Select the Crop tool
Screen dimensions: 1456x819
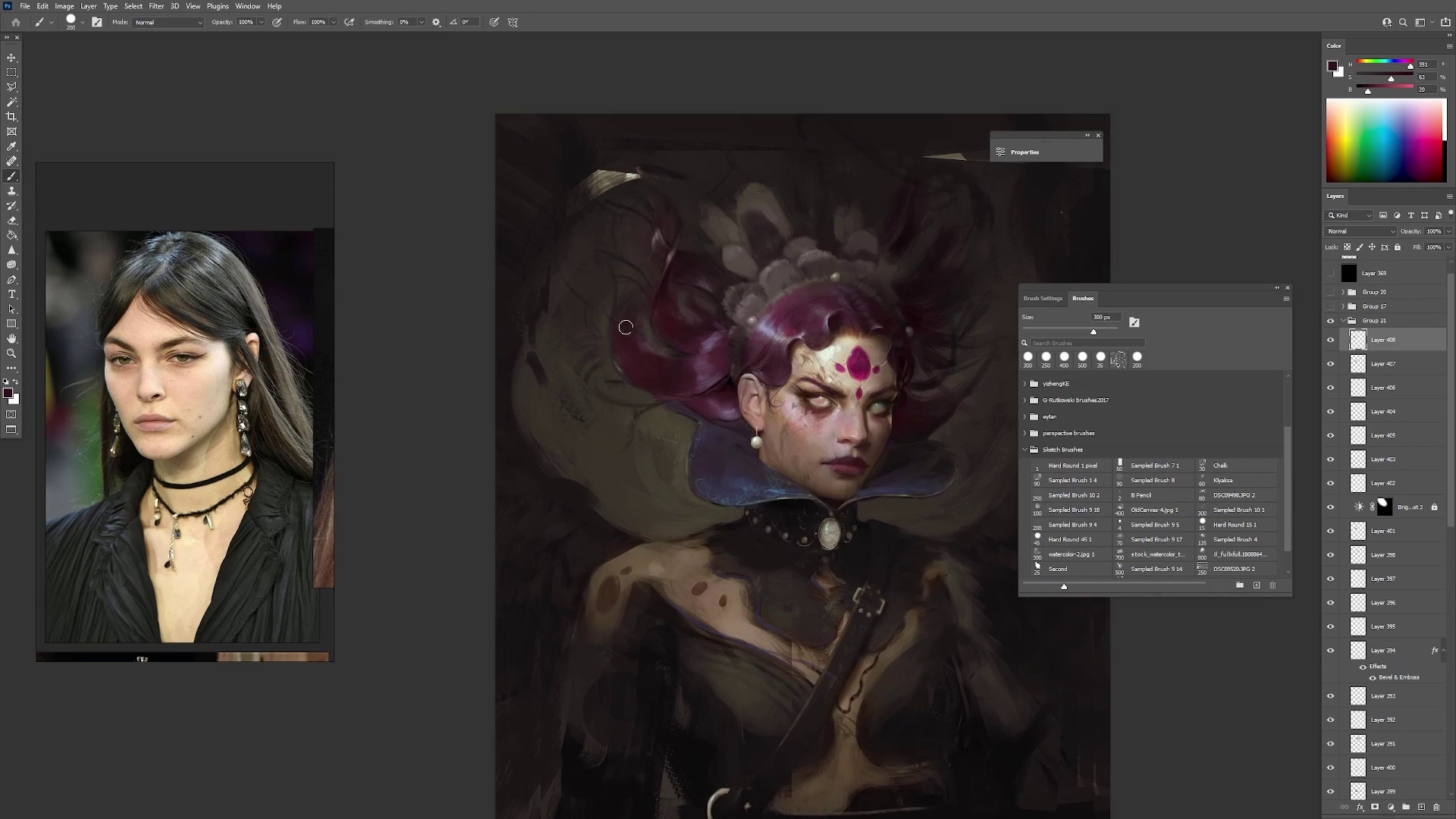[11, 117]
